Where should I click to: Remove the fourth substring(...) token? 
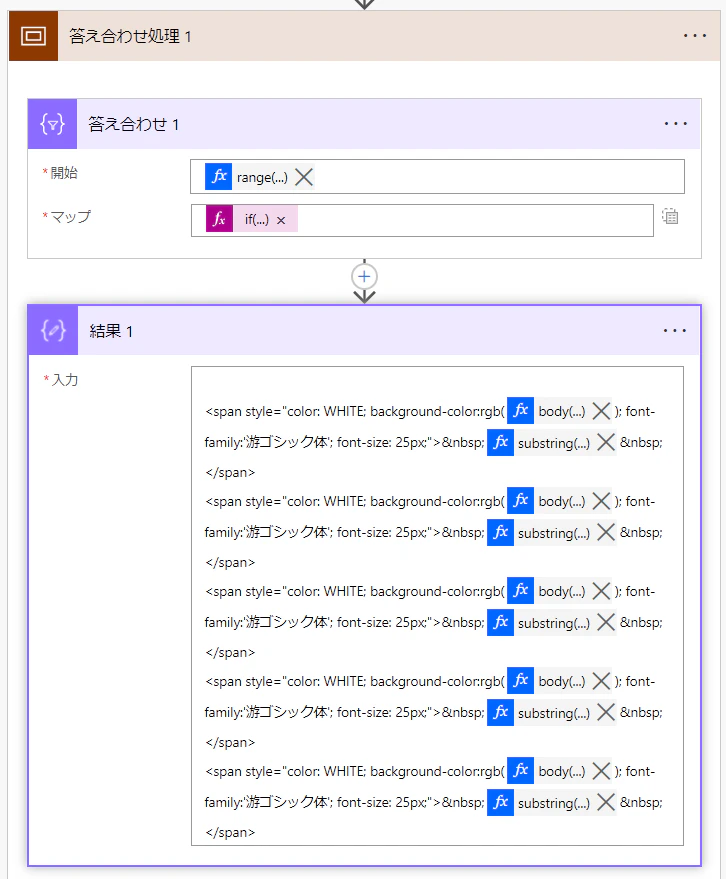605,713
